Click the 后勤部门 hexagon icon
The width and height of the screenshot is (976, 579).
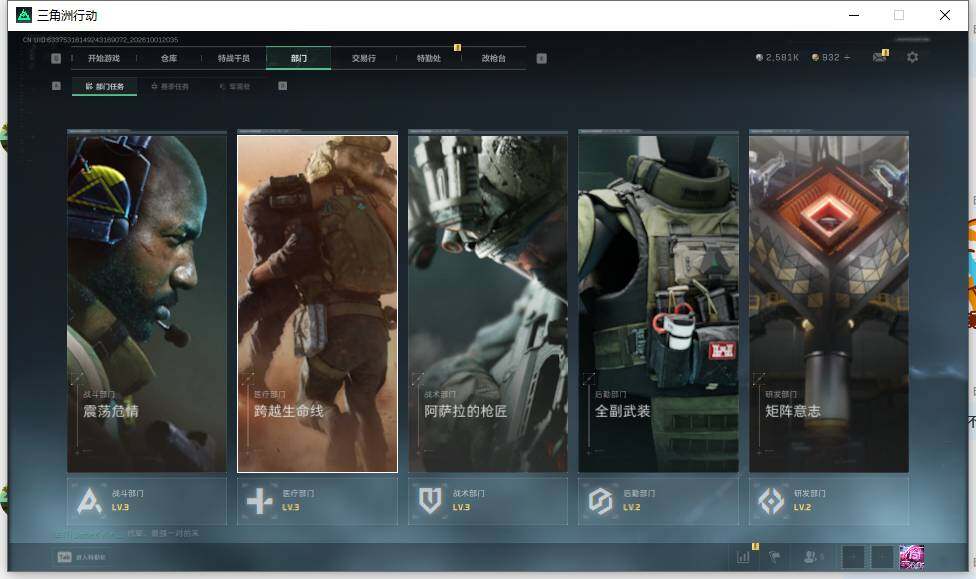[601, 501]
